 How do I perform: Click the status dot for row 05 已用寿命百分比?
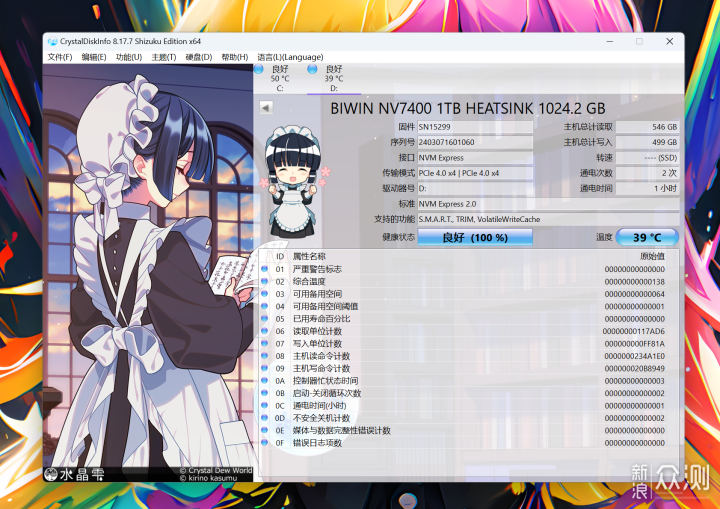(x=264, y=318)
